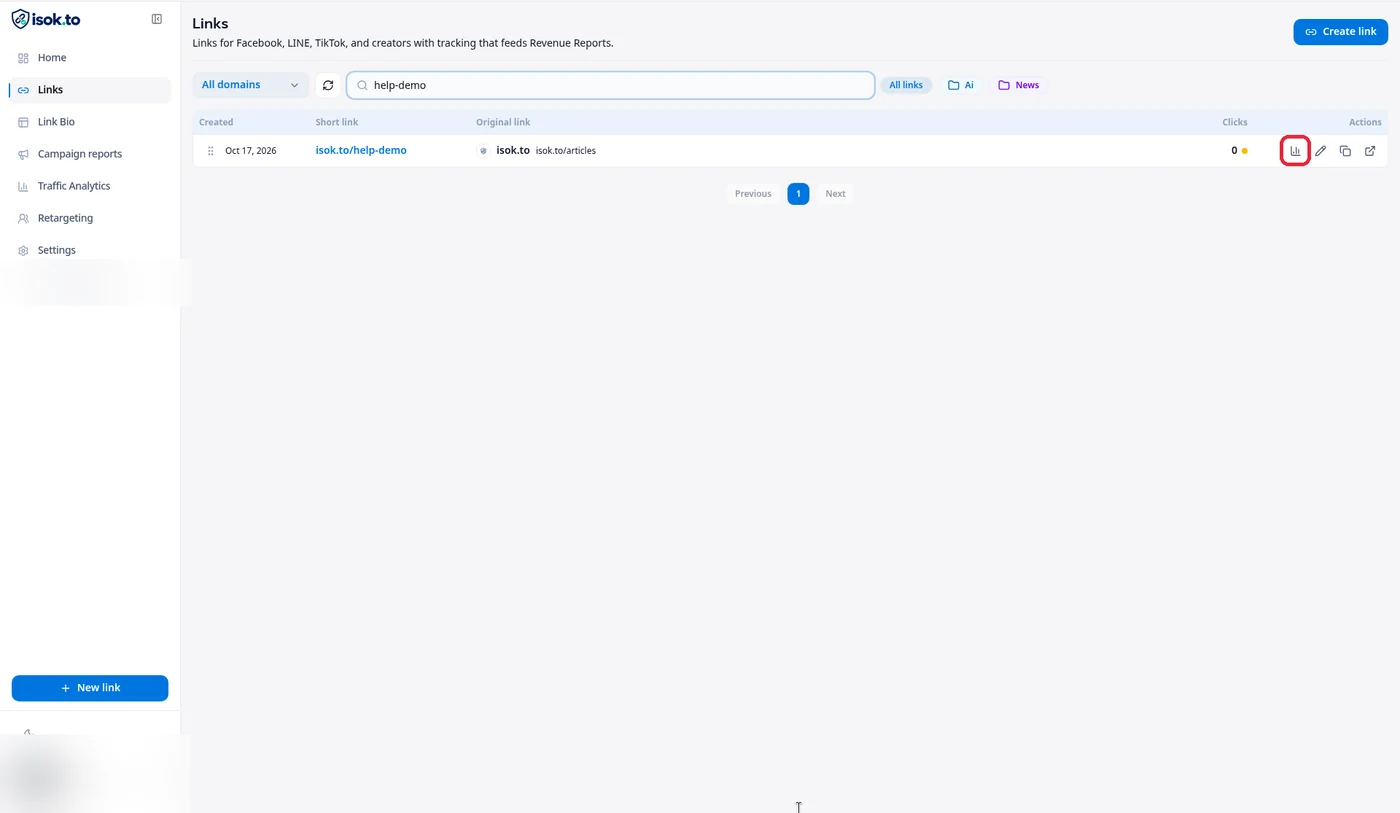The image size is (1400, 813).
Task: Select page 1 in pagination
Action: point(798,194)
